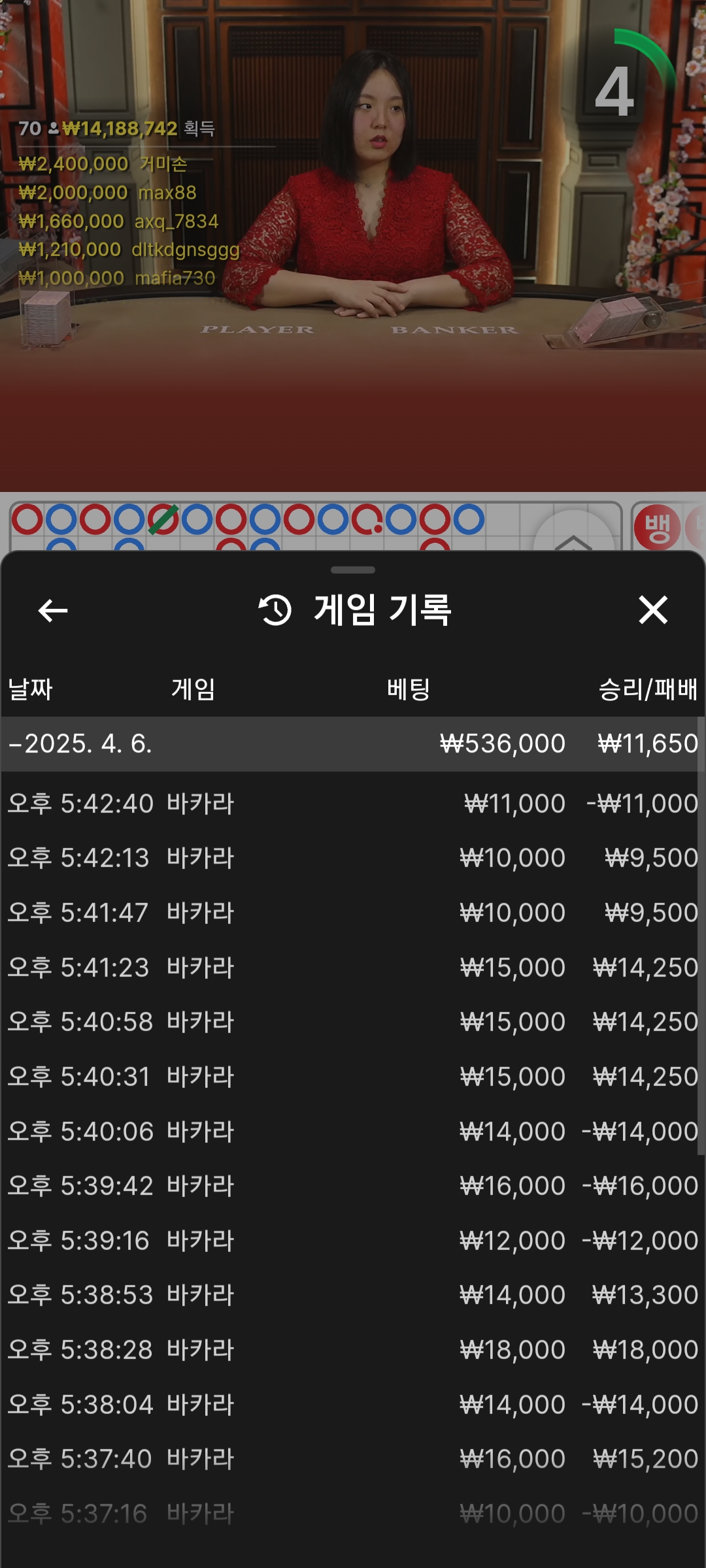Viewport: 706px width, 1568px height.
Task: Open the 오후 5:38:28 ₩18,000 record
Action: point(353,1350)
